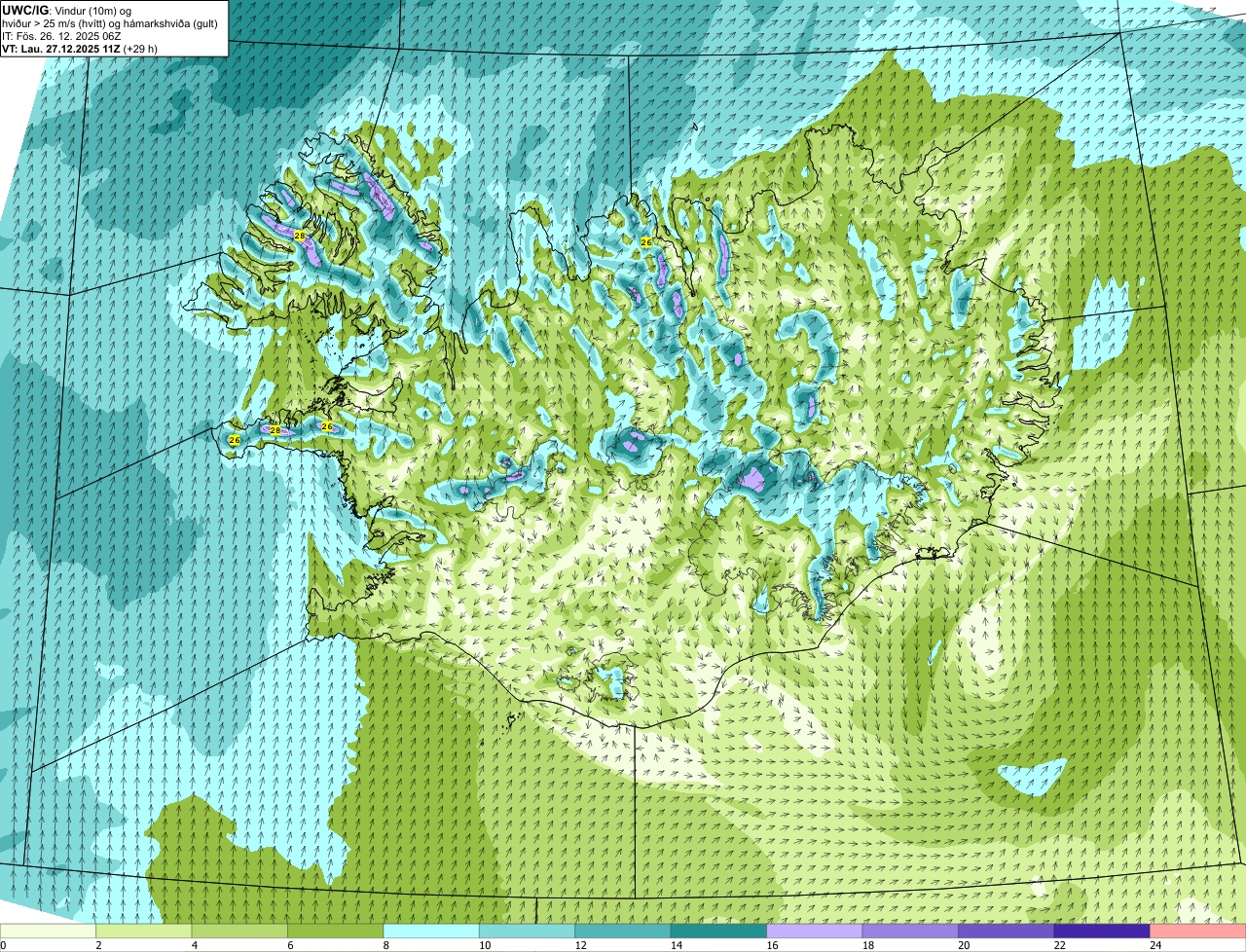This screenshot has height=952, width=1246.
Task: Click the legend scale value '16'
Action: [772, 945]
